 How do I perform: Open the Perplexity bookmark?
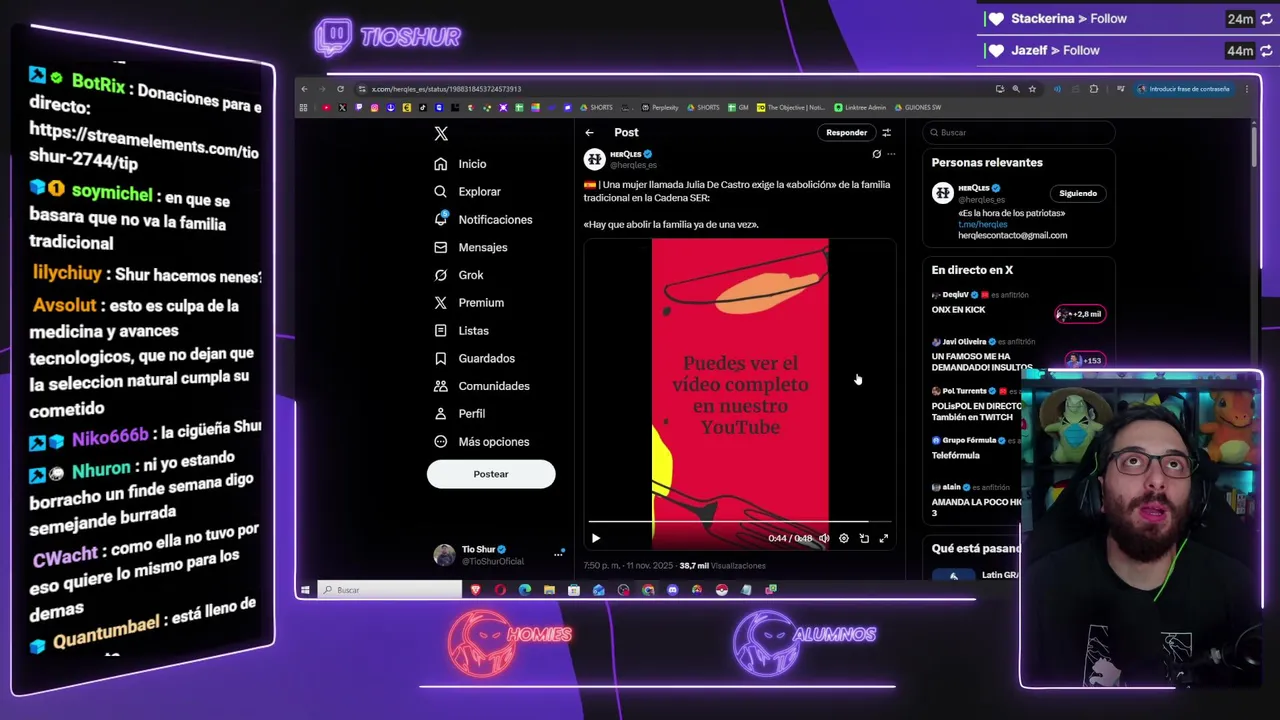click(x=660, y=107)
